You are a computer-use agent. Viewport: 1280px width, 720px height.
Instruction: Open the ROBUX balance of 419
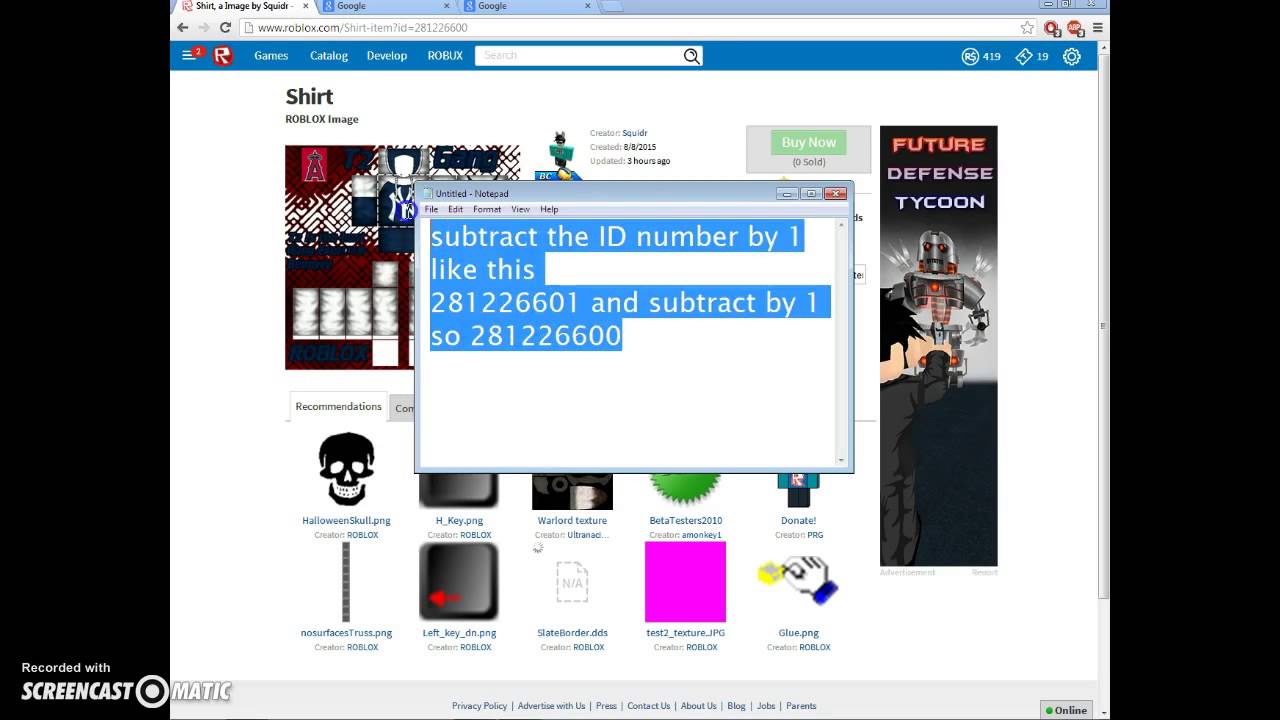coord(981,56)
